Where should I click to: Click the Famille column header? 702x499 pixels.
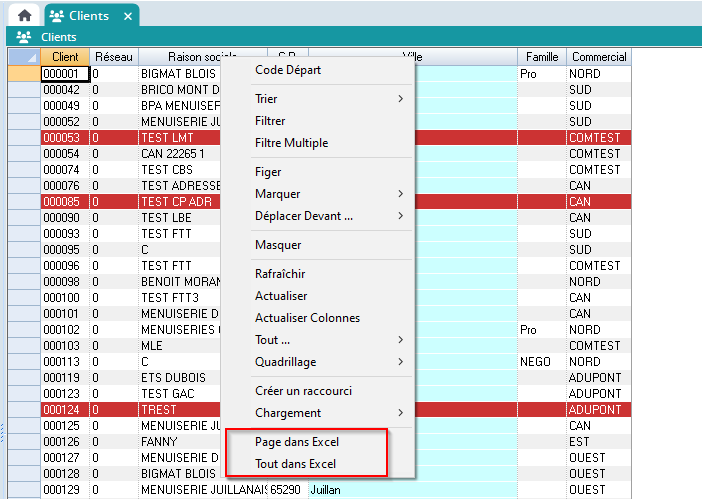click(x=541, y=57)
